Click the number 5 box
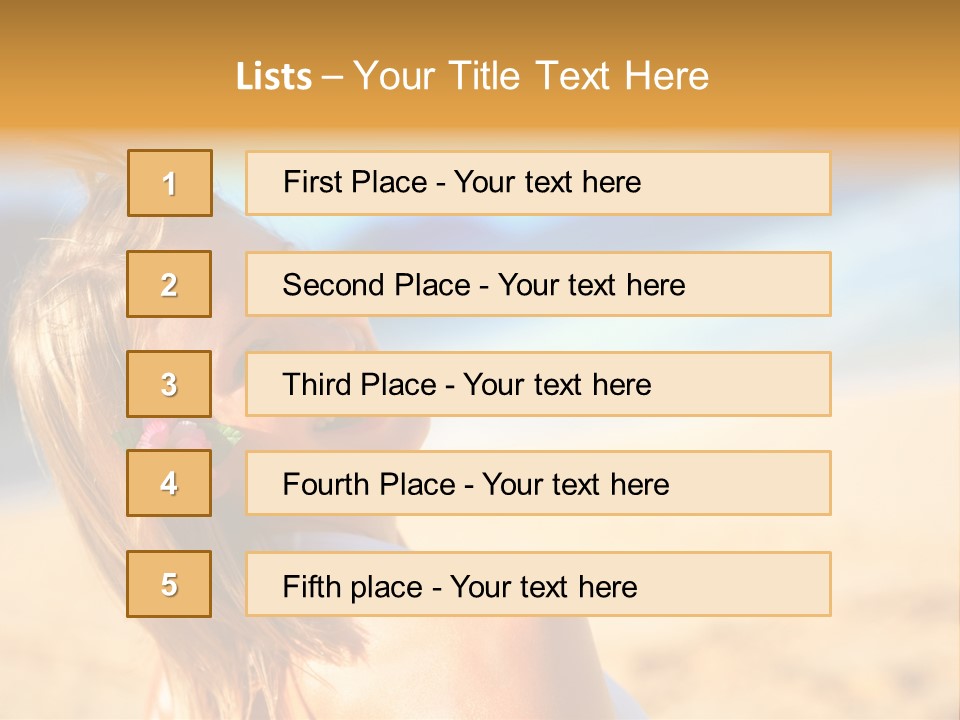This screenshot has height=720, width=960. tap(169, 584)
